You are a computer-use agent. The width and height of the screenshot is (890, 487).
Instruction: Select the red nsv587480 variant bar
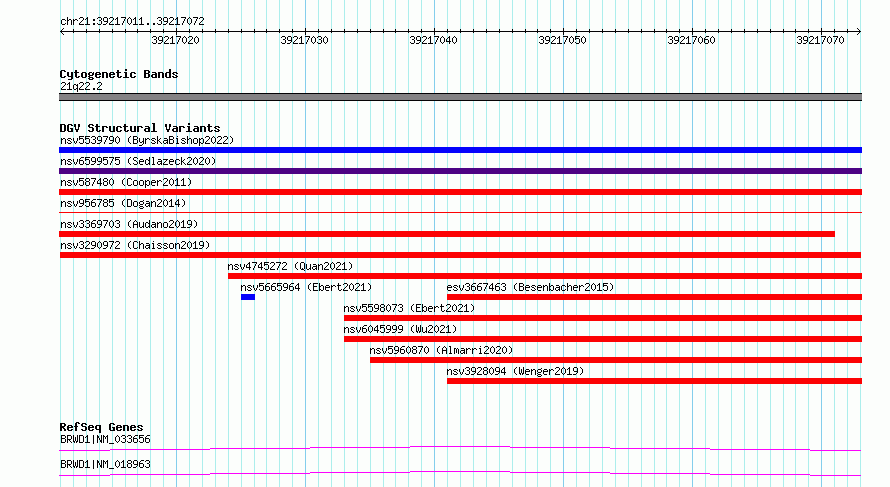point(460,192)
